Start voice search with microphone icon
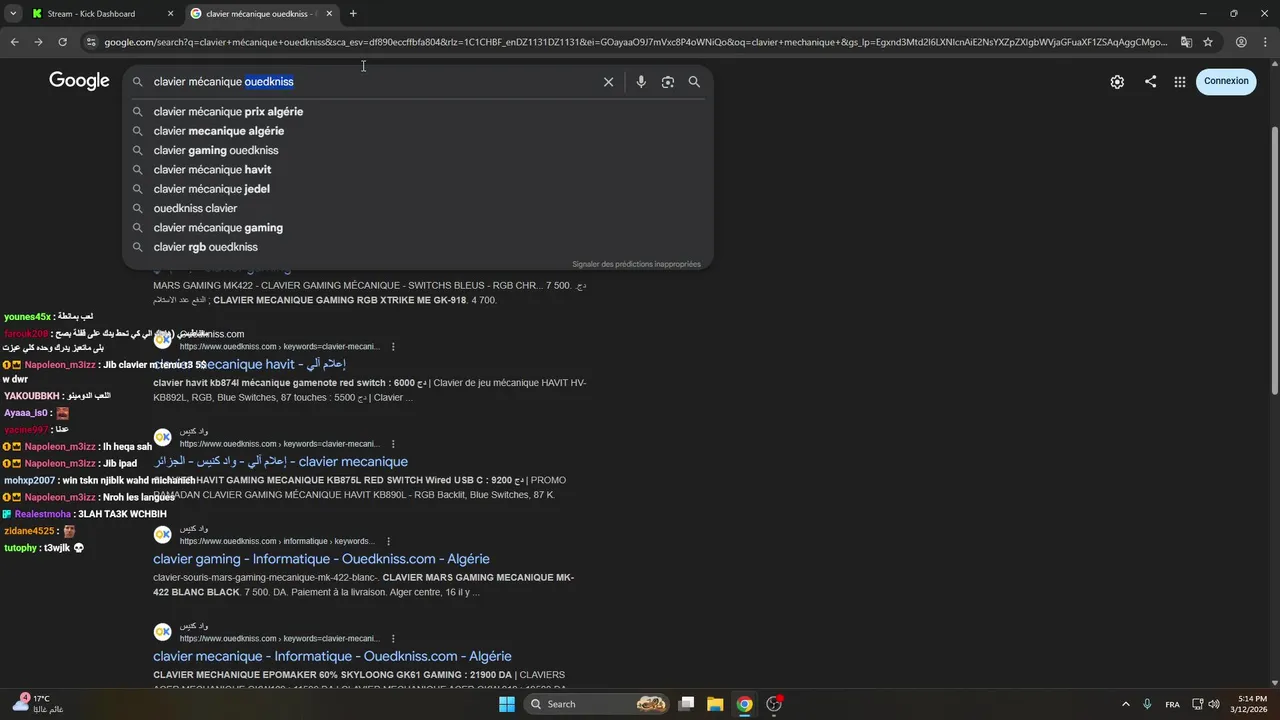The width and height of the screenshot is (1280, 720). (x=641, y=82)
